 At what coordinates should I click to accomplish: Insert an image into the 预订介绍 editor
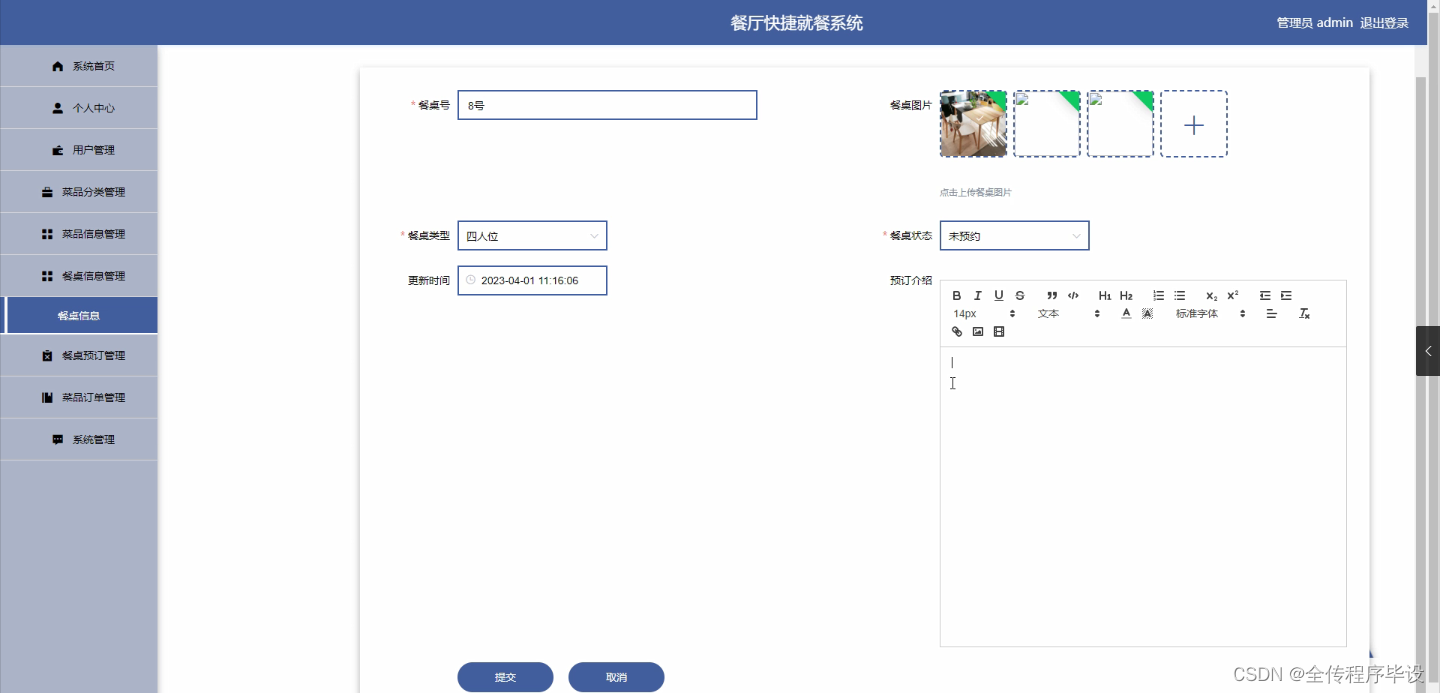point(977,332)
